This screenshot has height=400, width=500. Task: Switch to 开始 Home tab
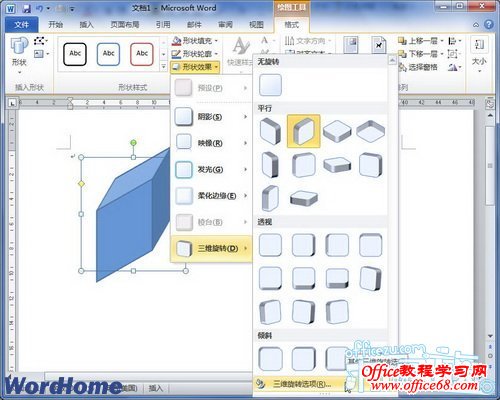click(55, 25)
